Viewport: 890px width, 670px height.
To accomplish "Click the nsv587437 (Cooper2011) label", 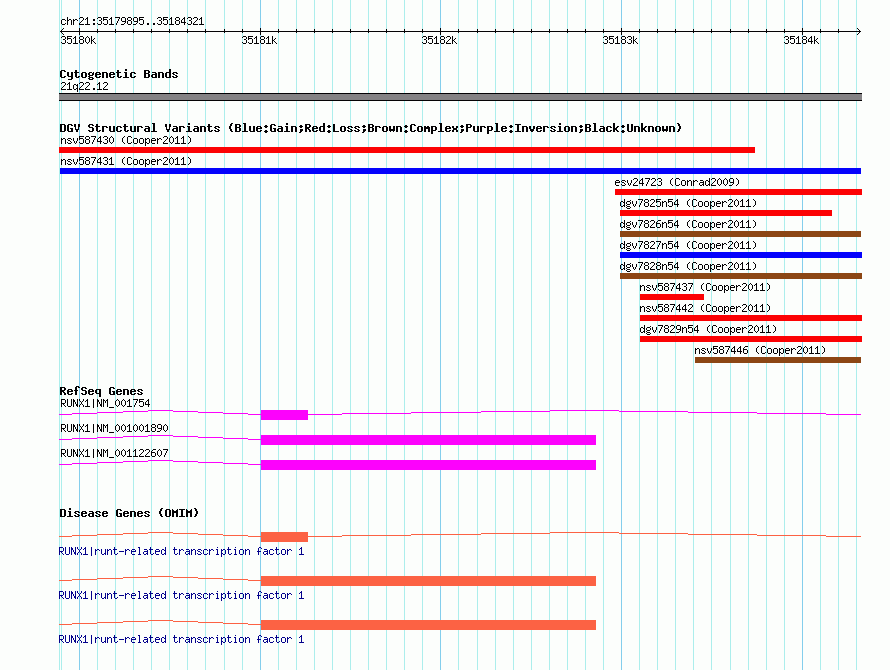I will [x=706, y=287].
